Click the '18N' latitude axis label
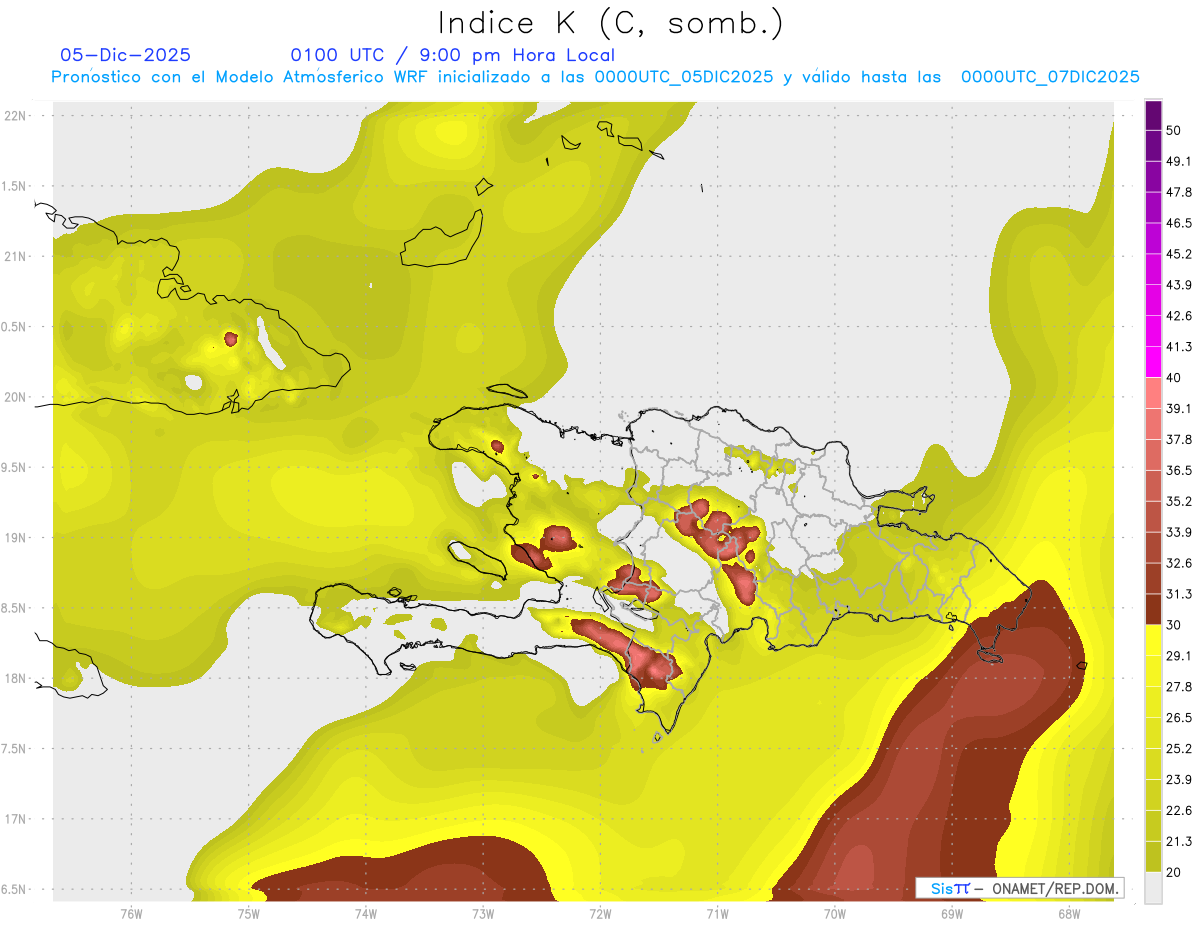 (16, 678)
